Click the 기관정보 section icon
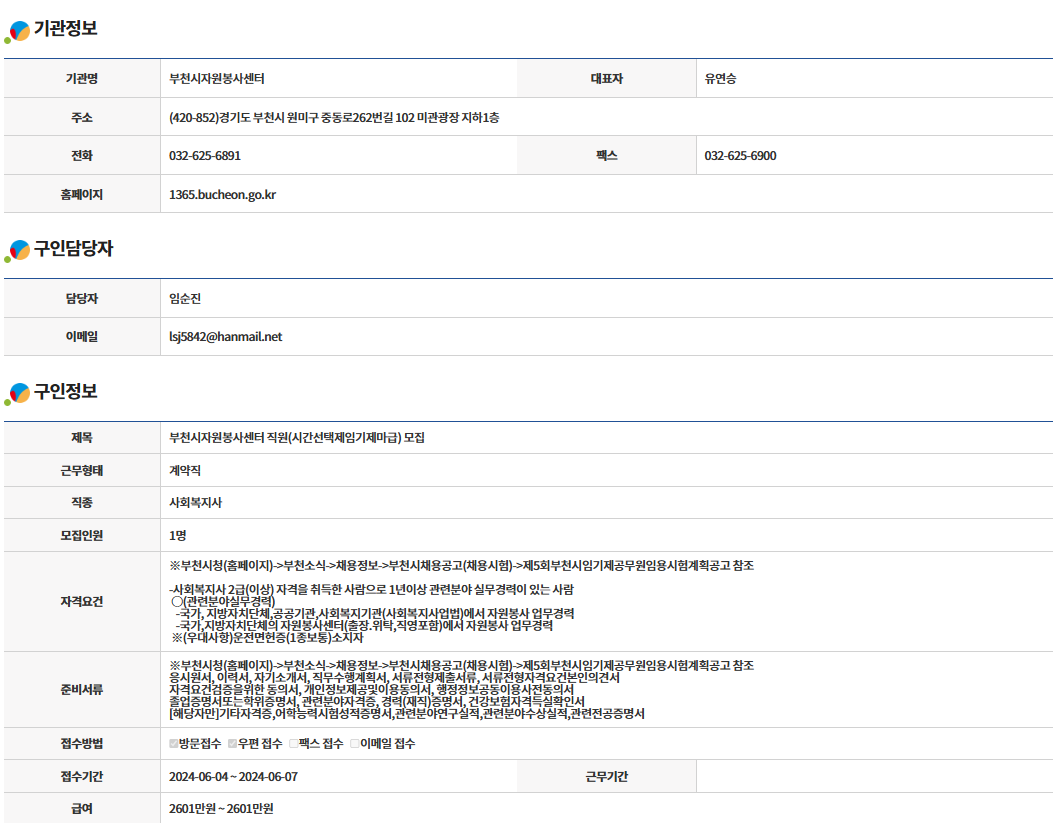1060x823 pixels. [18, 31]
